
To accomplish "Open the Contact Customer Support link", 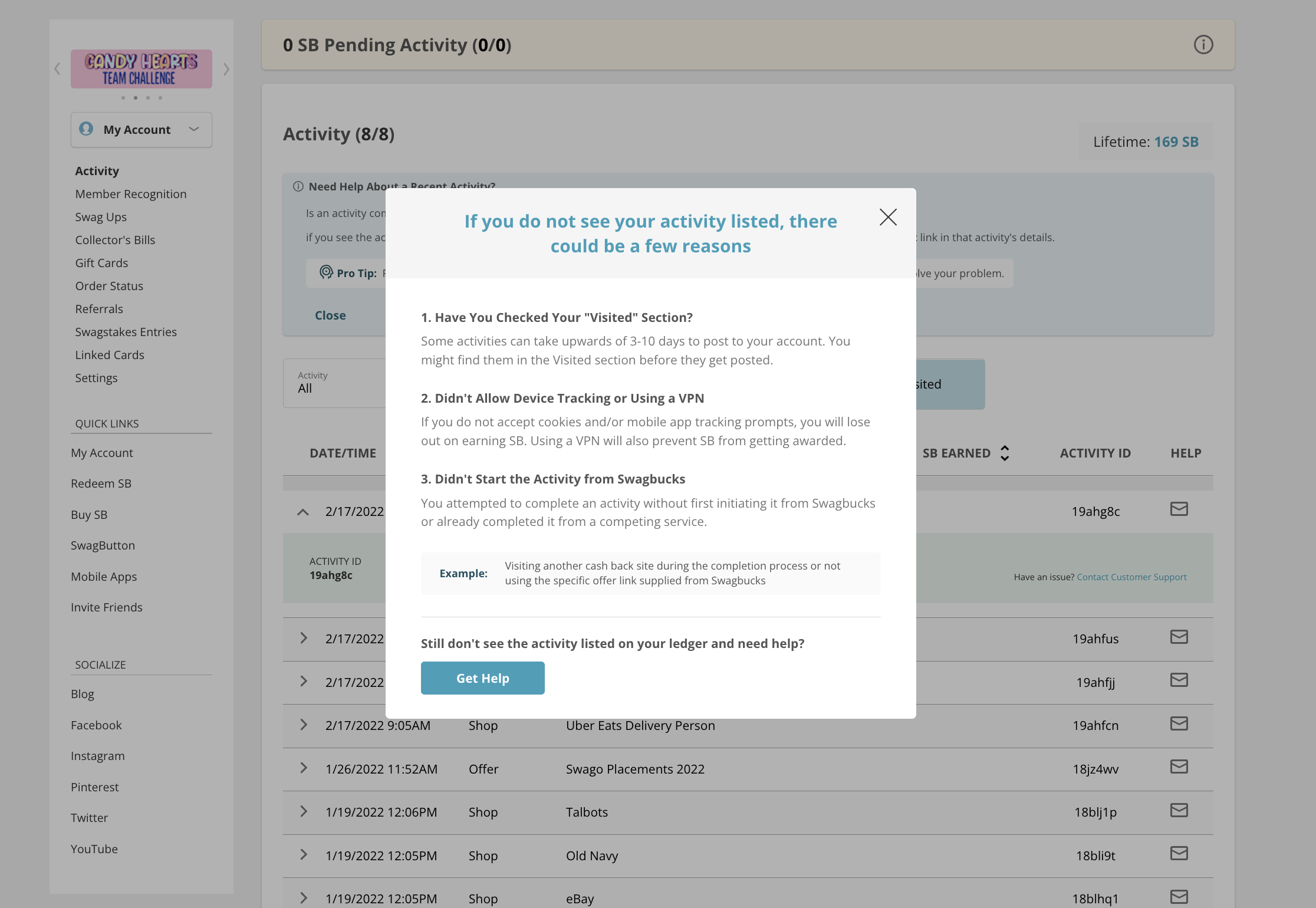I will pos(1131,577).
